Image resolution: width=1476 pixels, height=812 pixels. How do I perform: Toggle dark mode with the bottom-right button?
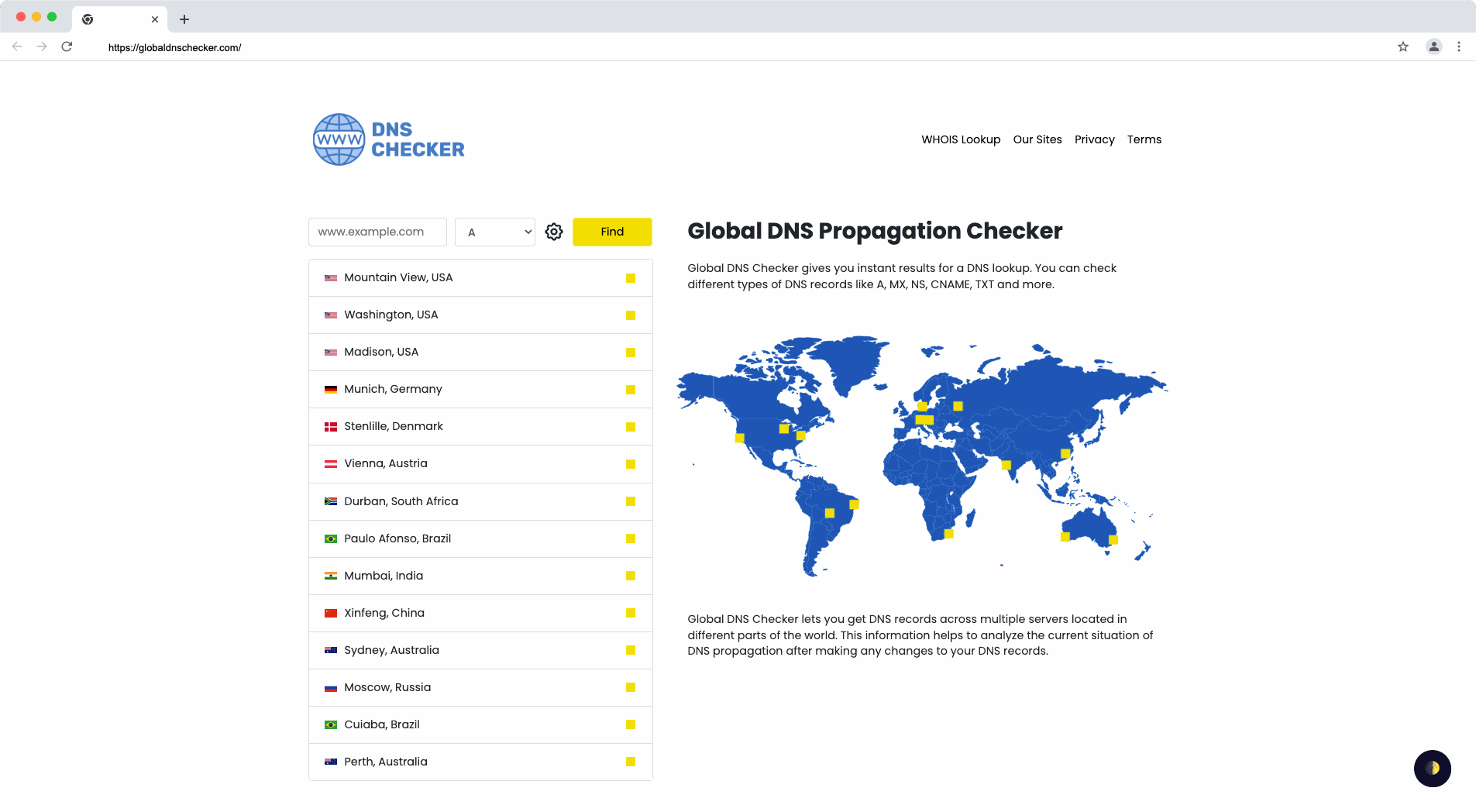pyautogui.click(x=1432, y=768)
